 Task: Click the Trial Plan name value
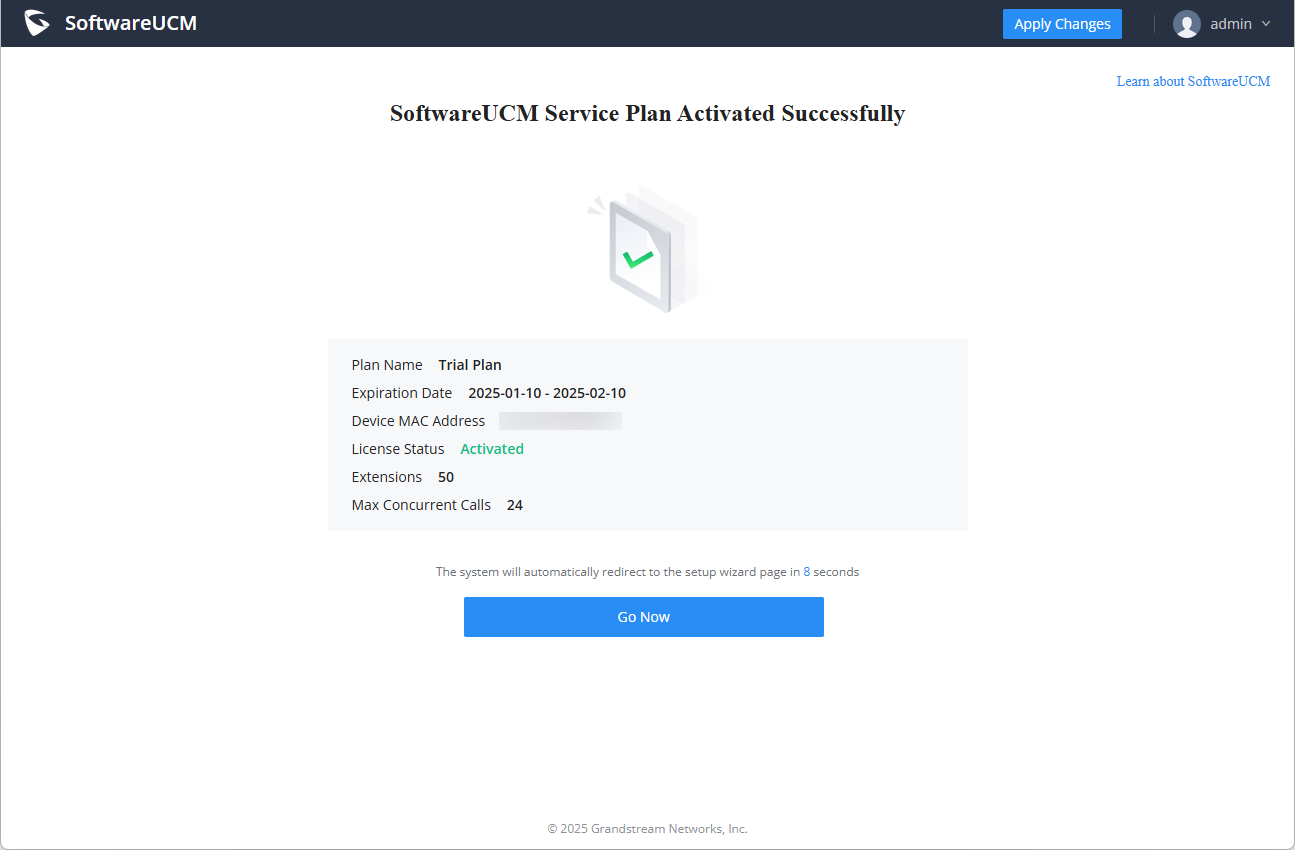(x=470, y=365)
